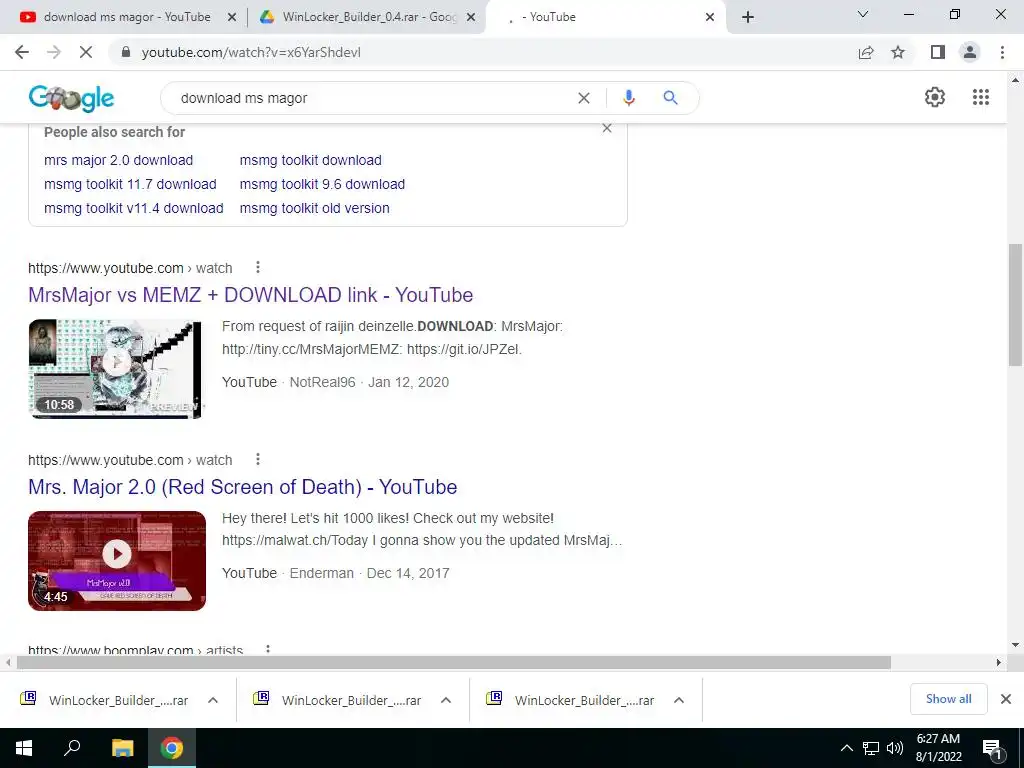Open Google search settings gear
This screenshot has height=768, width=1024.
(935, 97)
